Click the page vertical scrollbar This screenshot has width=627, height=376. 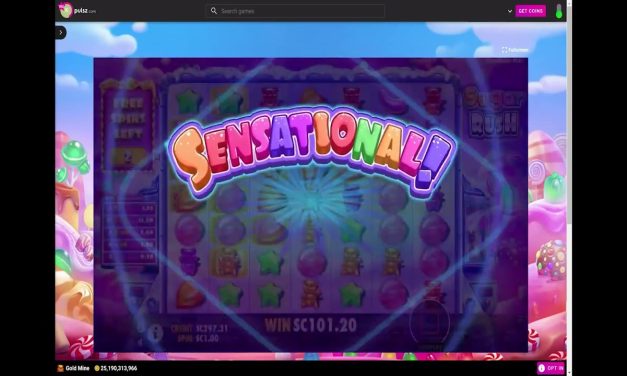[x=569, y=188]
